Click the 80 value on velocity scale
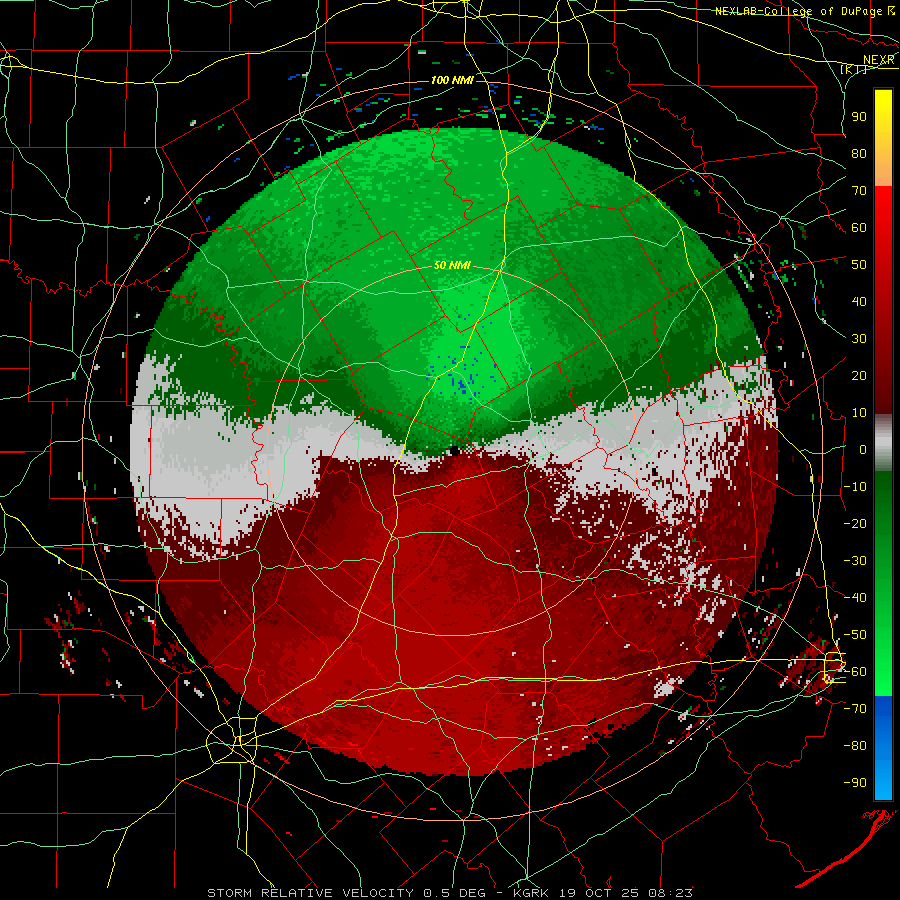Screen dimensions: 900x900 click(859, 153)
